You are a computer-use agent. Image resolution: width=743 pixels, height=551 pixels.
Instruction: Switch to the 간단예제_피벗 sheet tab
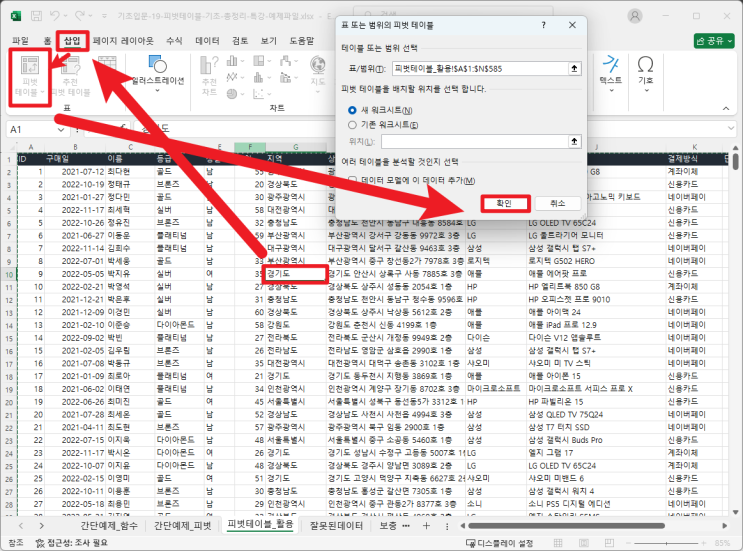(182, 525)
